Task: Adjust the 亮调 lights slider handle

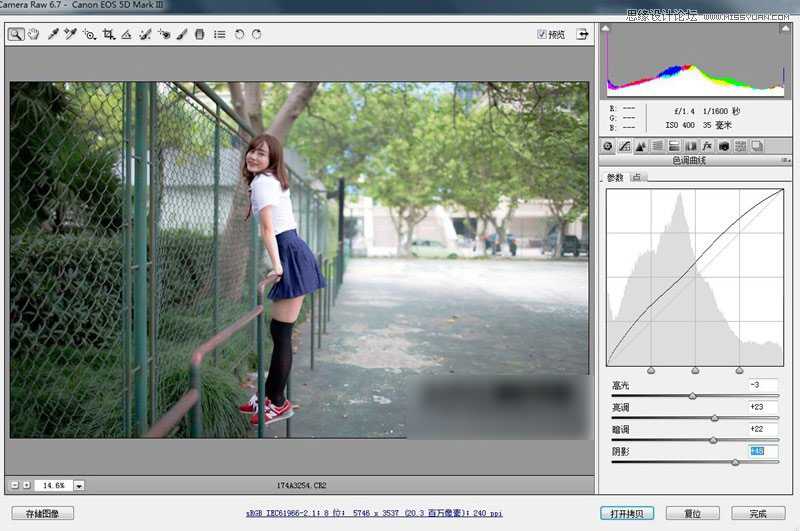Action: click(x=715, y=418)
